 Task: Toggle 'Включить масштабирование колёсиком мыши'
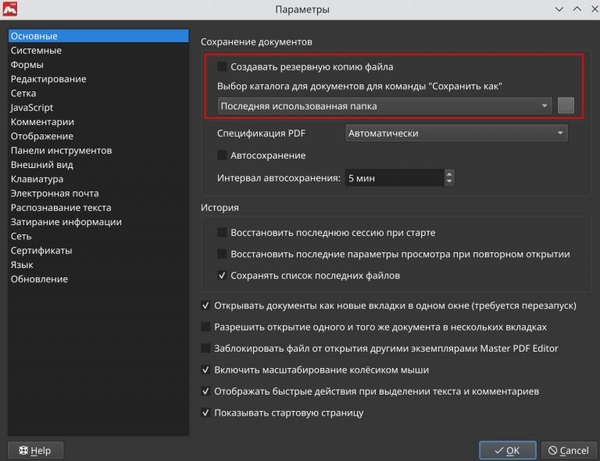coord(205,370)
